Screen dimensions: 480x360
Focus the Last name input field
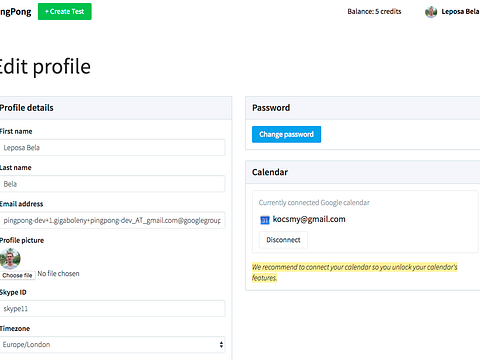112,184
